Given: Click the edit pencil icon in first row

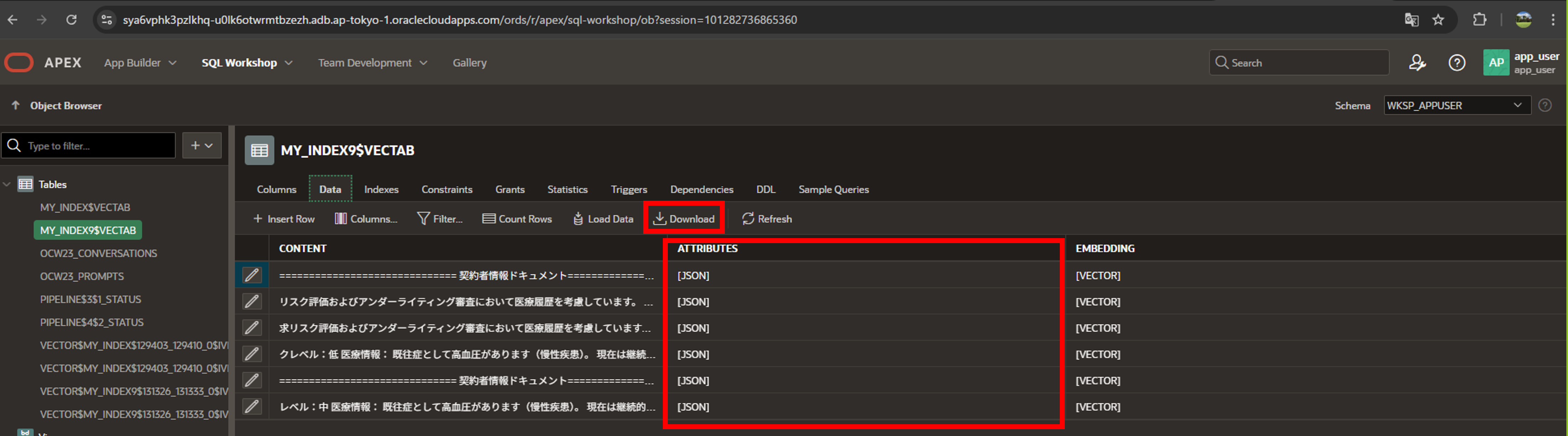Looking at the screenshot, I should pos(252,275).
